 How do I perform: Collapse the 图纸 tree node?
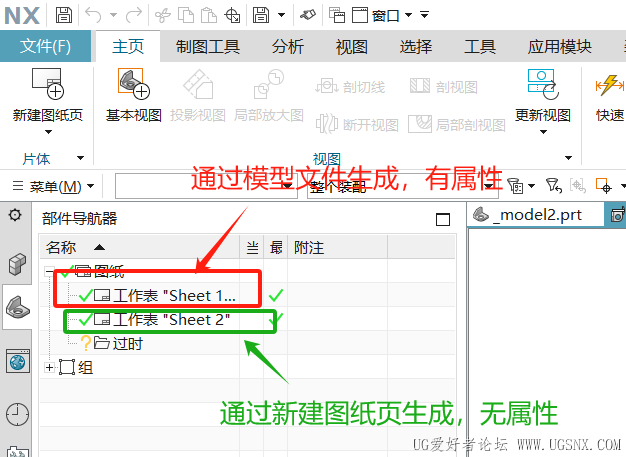[x=49, y=272]
